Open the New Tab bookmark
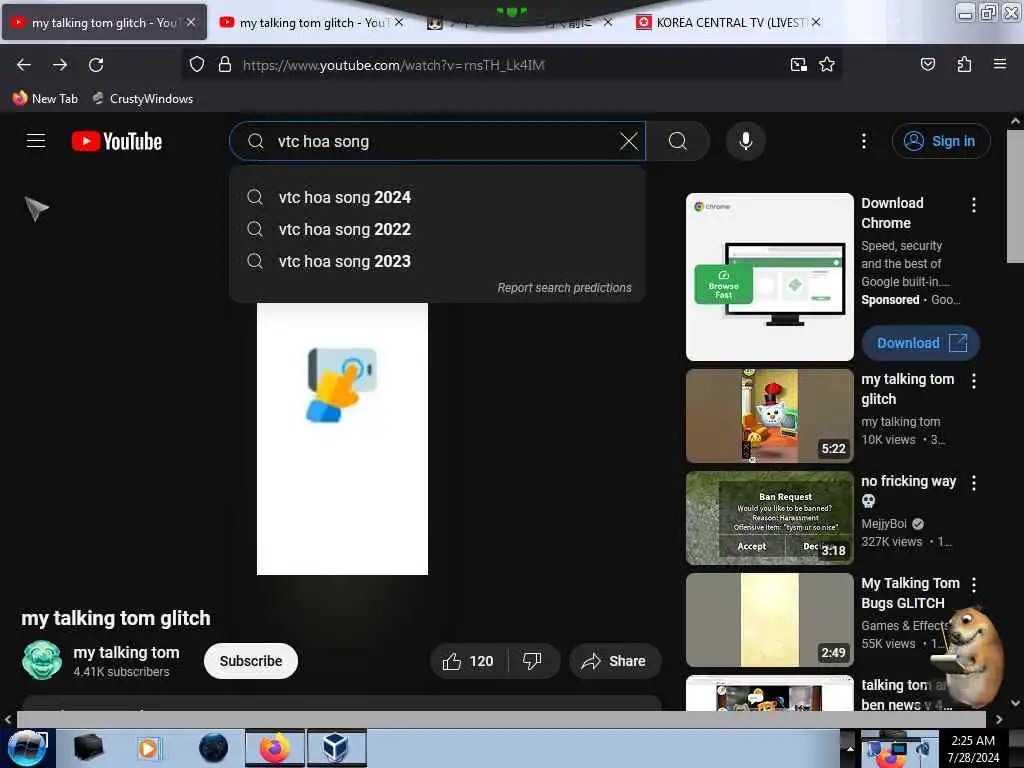1024x768 pixels. coord(45,99)
